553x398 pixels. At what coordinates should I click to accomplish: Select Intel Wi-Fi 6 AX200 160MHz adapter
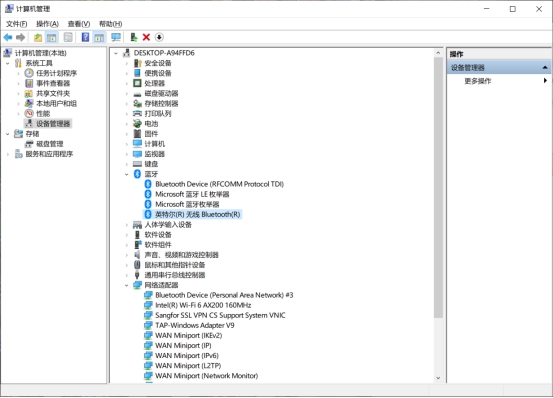[x=203, y=305]
